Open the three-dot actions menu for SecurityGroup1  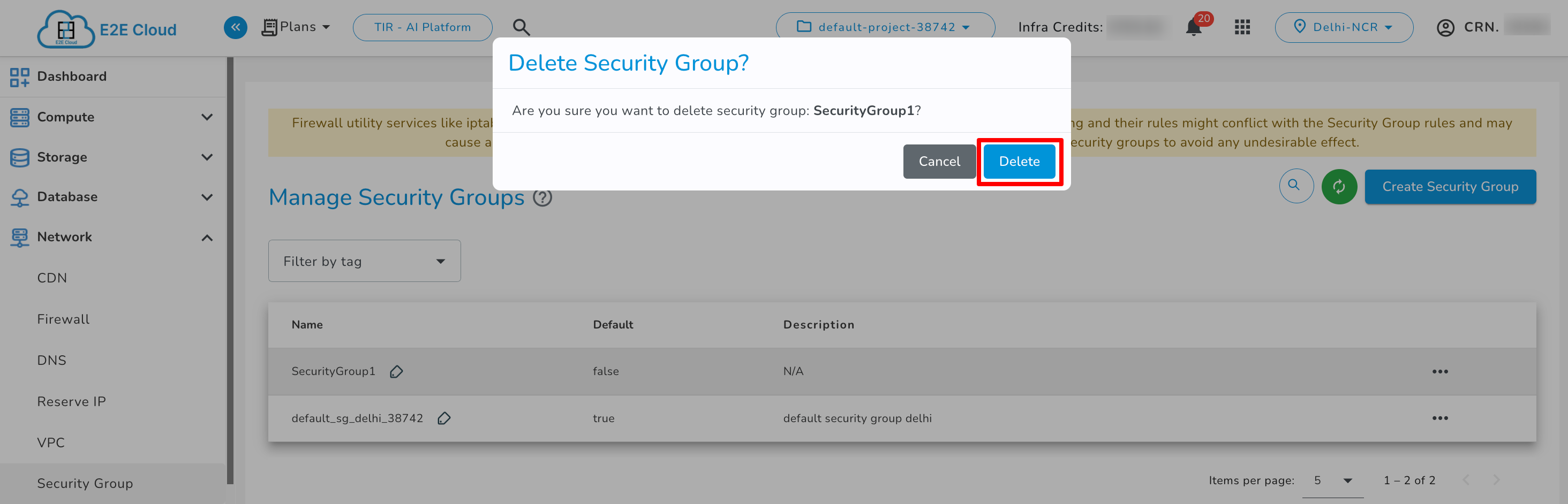tap(1441, 371)
